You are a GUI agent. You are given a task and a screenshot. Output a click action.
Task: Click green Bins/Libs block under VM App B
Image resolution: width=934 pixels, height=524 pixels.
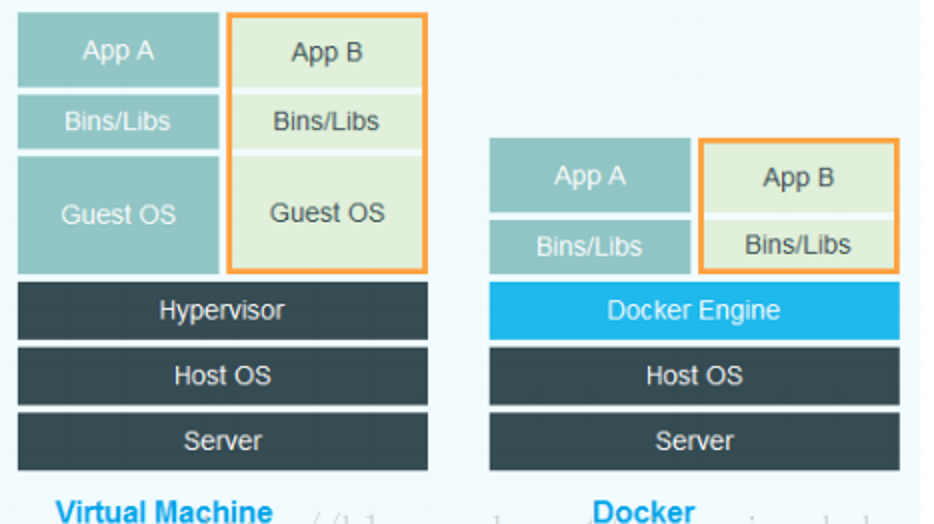click(327, 121)
